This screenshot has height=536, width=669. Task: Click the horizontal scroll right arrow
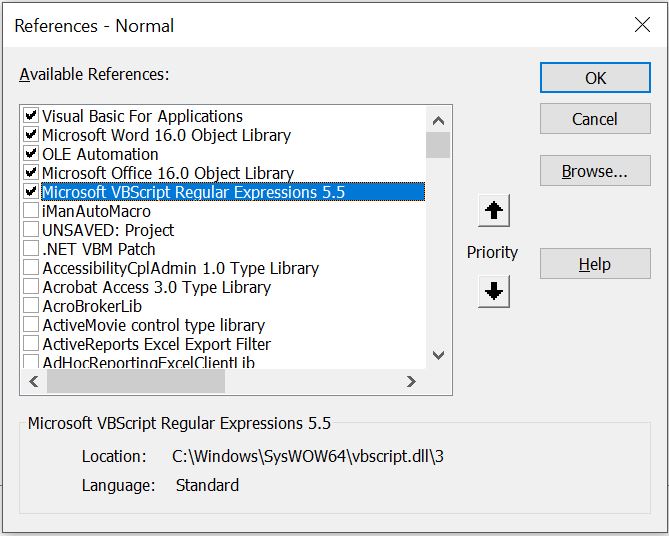tap(411, 381)
